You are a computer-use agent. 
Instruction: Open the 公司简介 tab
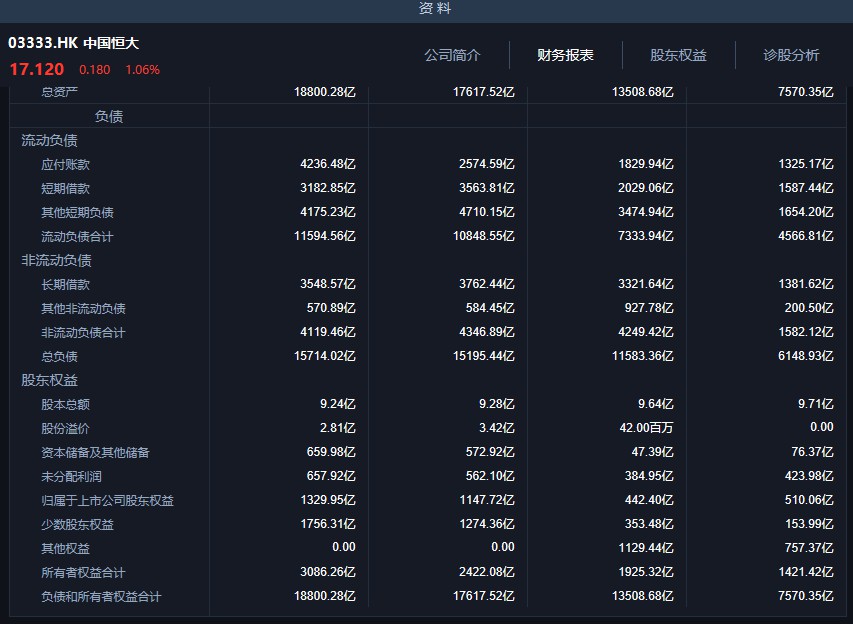coord(452,55)
